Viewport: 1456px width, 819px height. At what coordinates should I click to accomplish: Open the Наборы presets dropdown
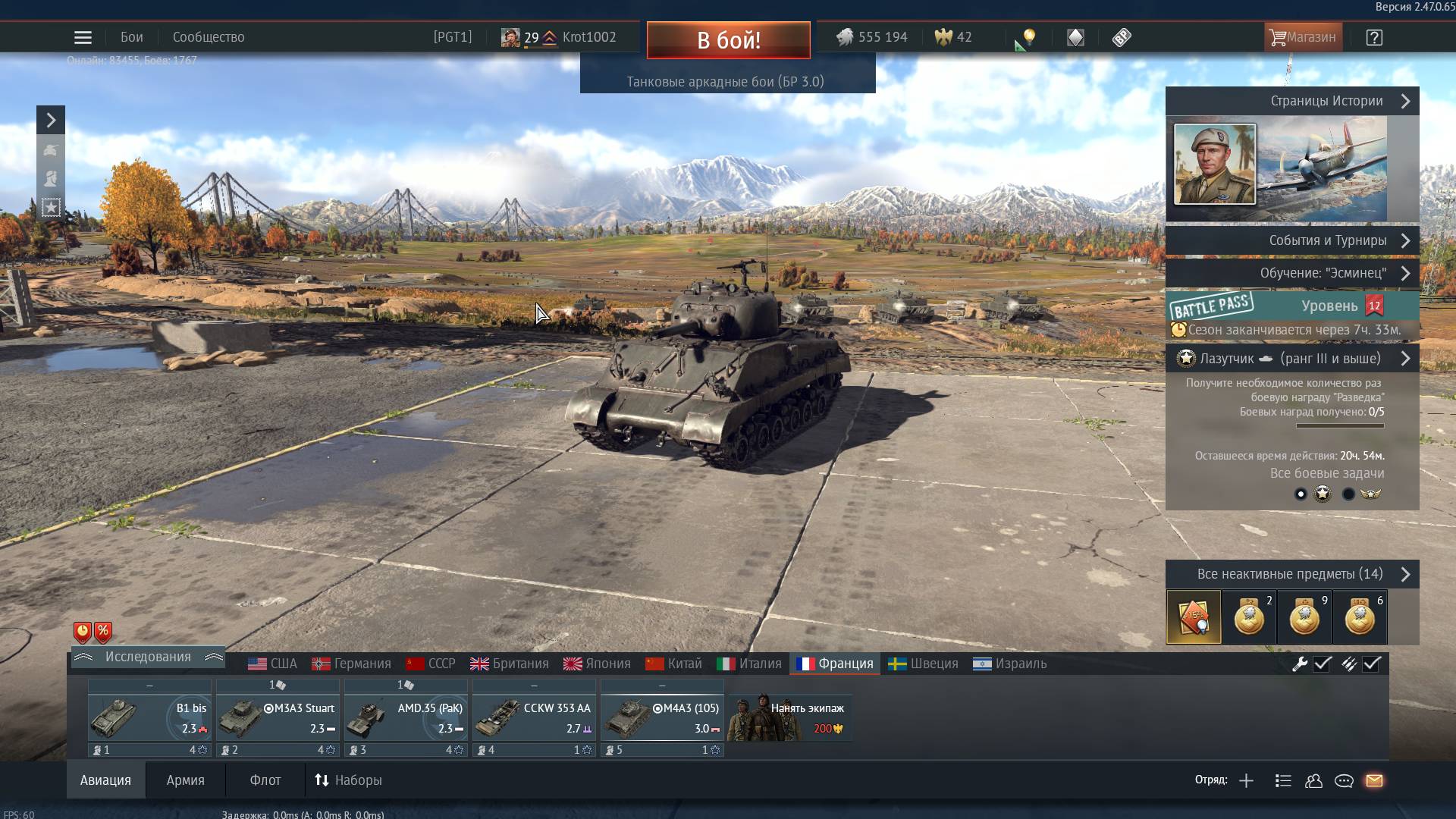pyautogui.click(x=348, y=780)
